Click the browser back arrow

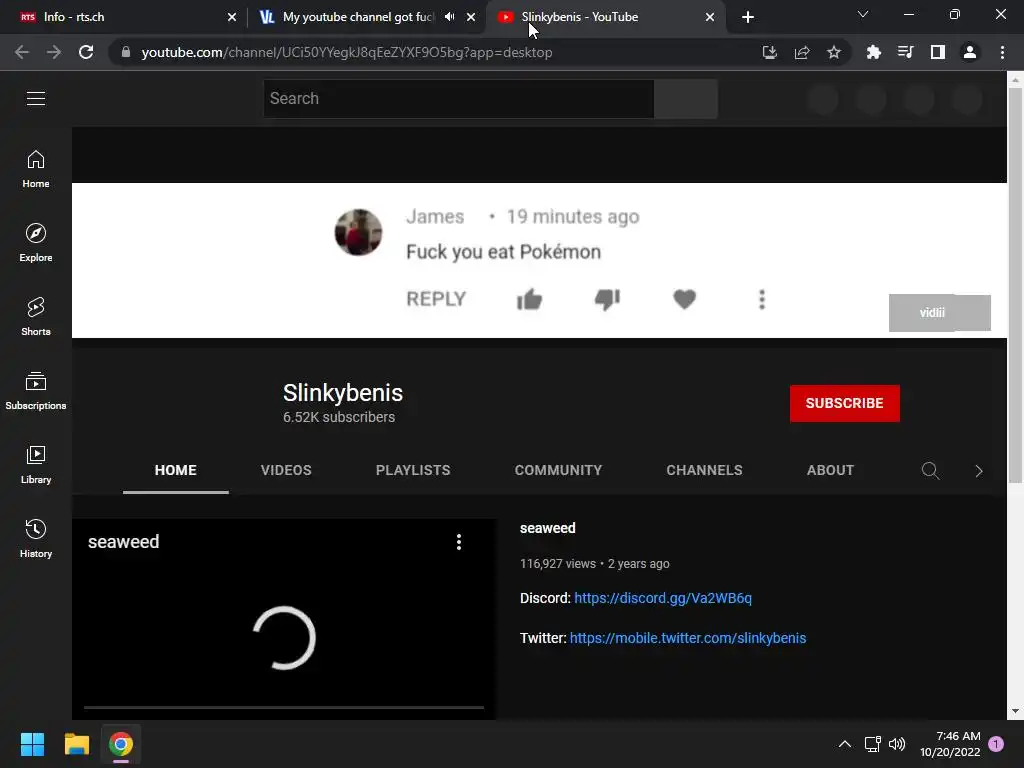coord(22,52)
